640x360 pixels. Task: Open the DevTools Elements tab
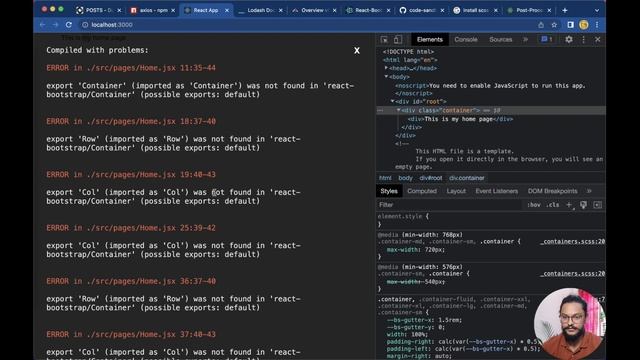429,40
